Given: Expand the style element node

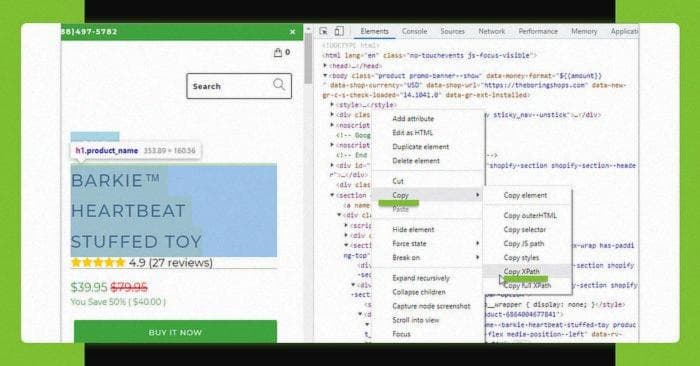Looking at the screenshot, I should point(332,105).
